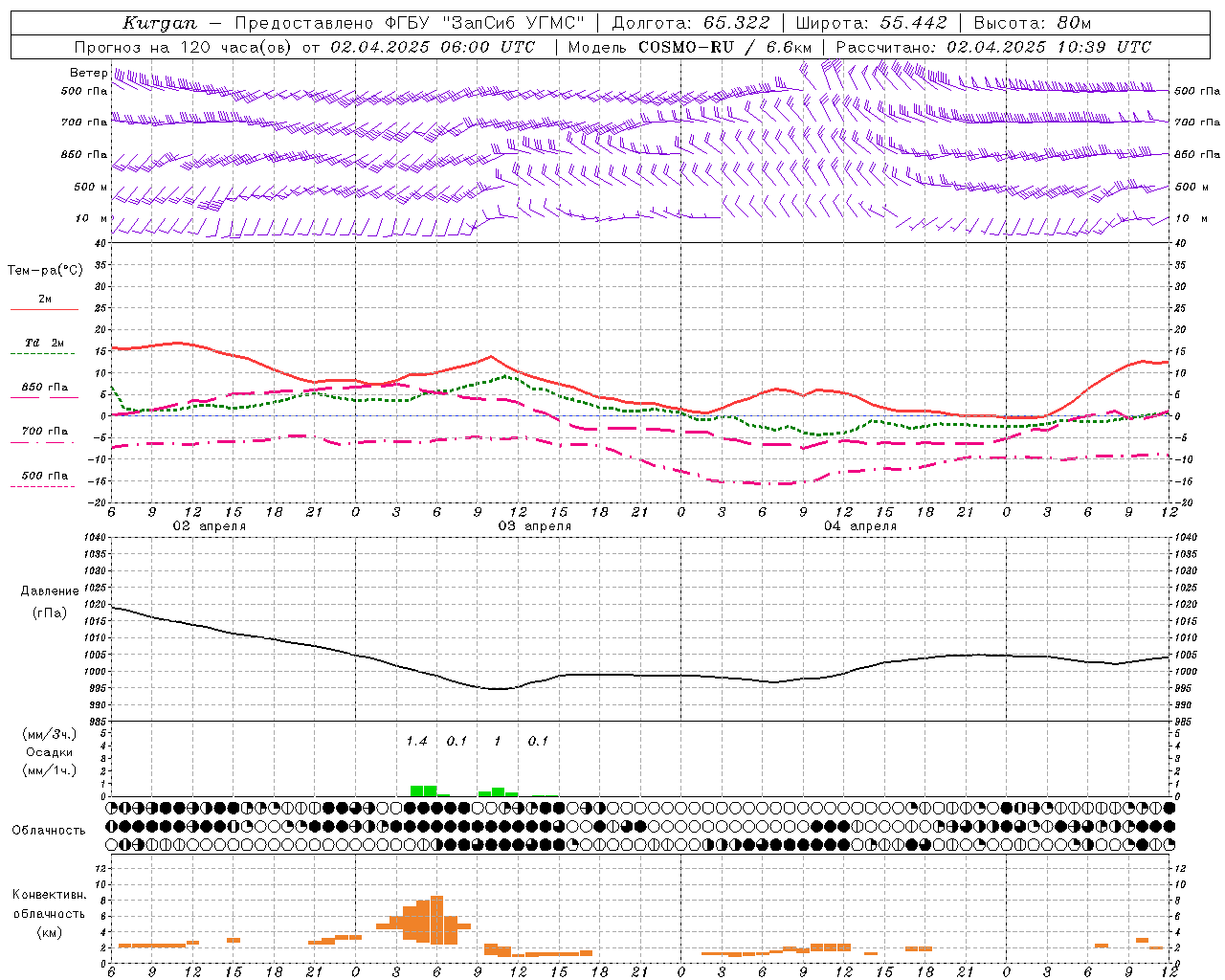Click the "Td 2м" dew point legend entry

tap(45, 343)
